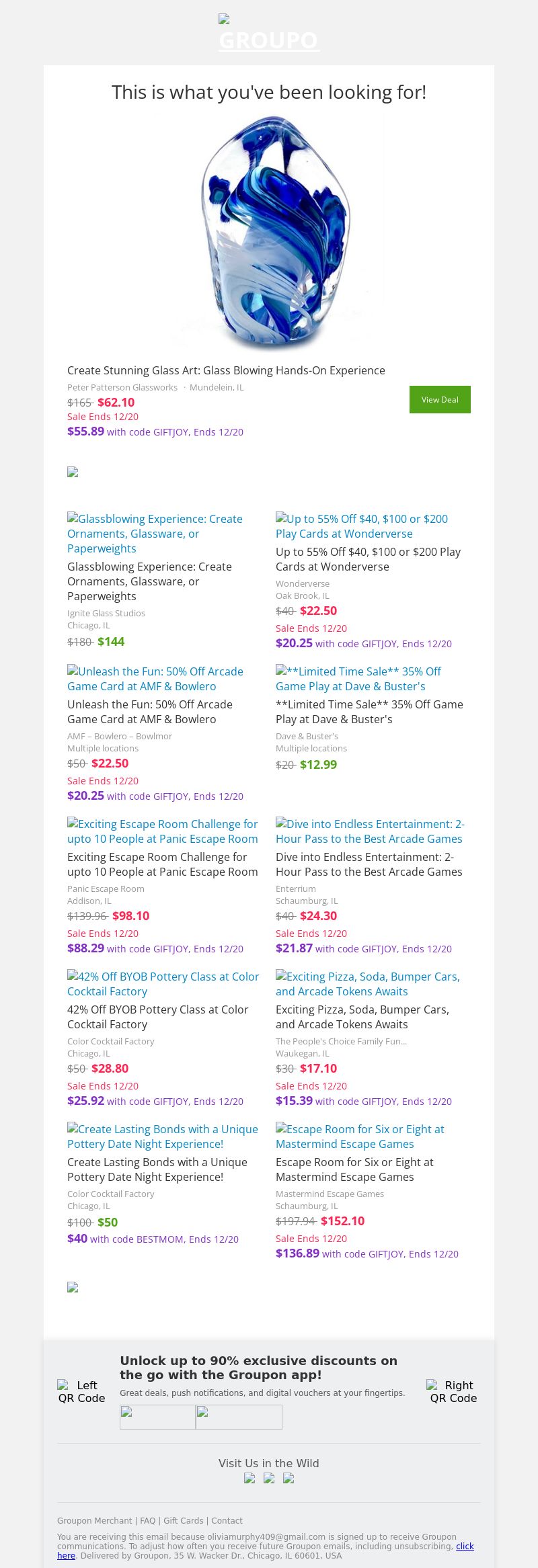The width and height of the screenshot is (538, 1568).
Task: Open the leftmost social media icon
Action: [x=249, y=1478]
